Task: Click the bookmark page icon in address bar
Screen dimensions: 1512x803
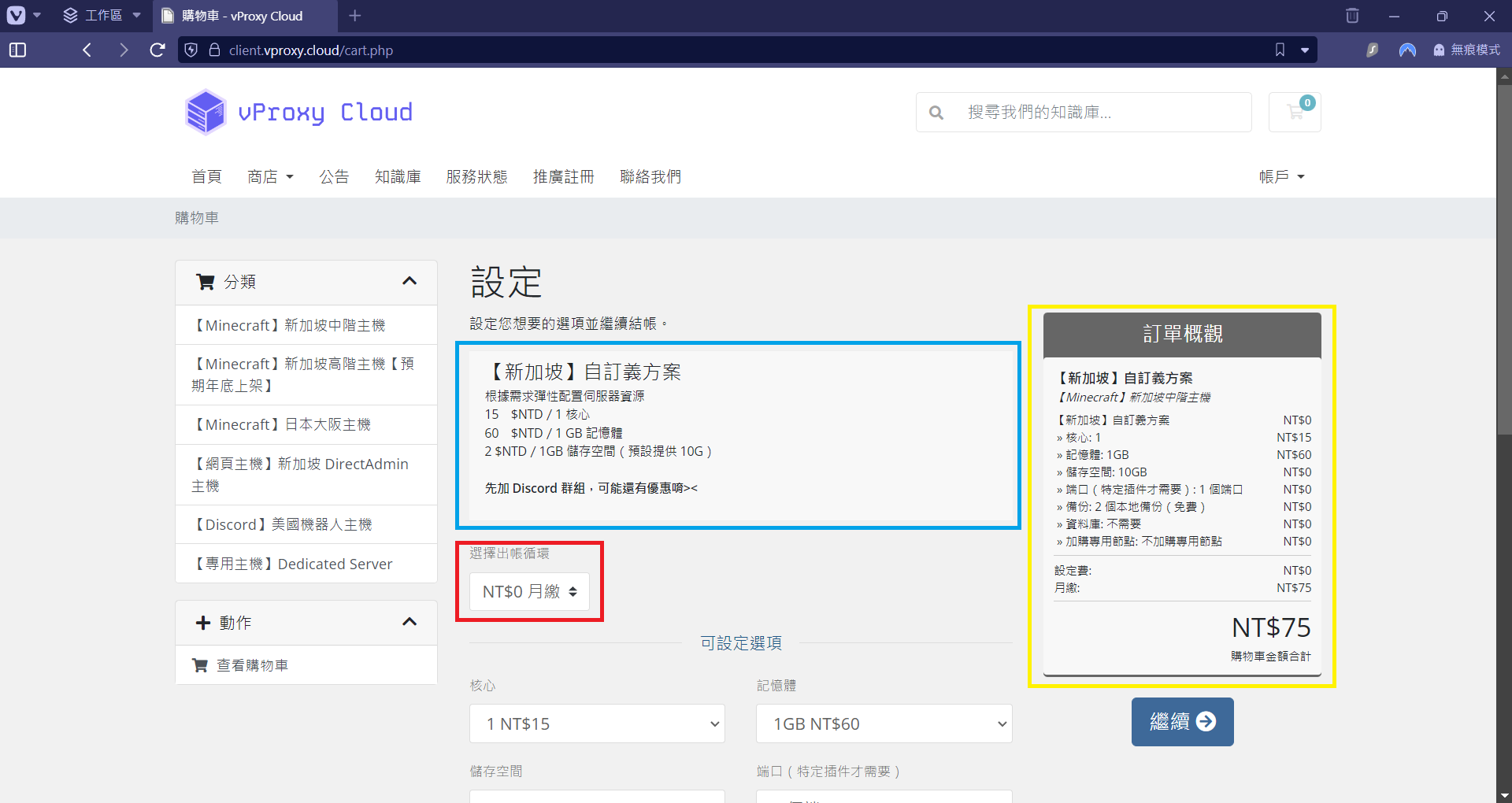Action: [x=1280, y=50]
